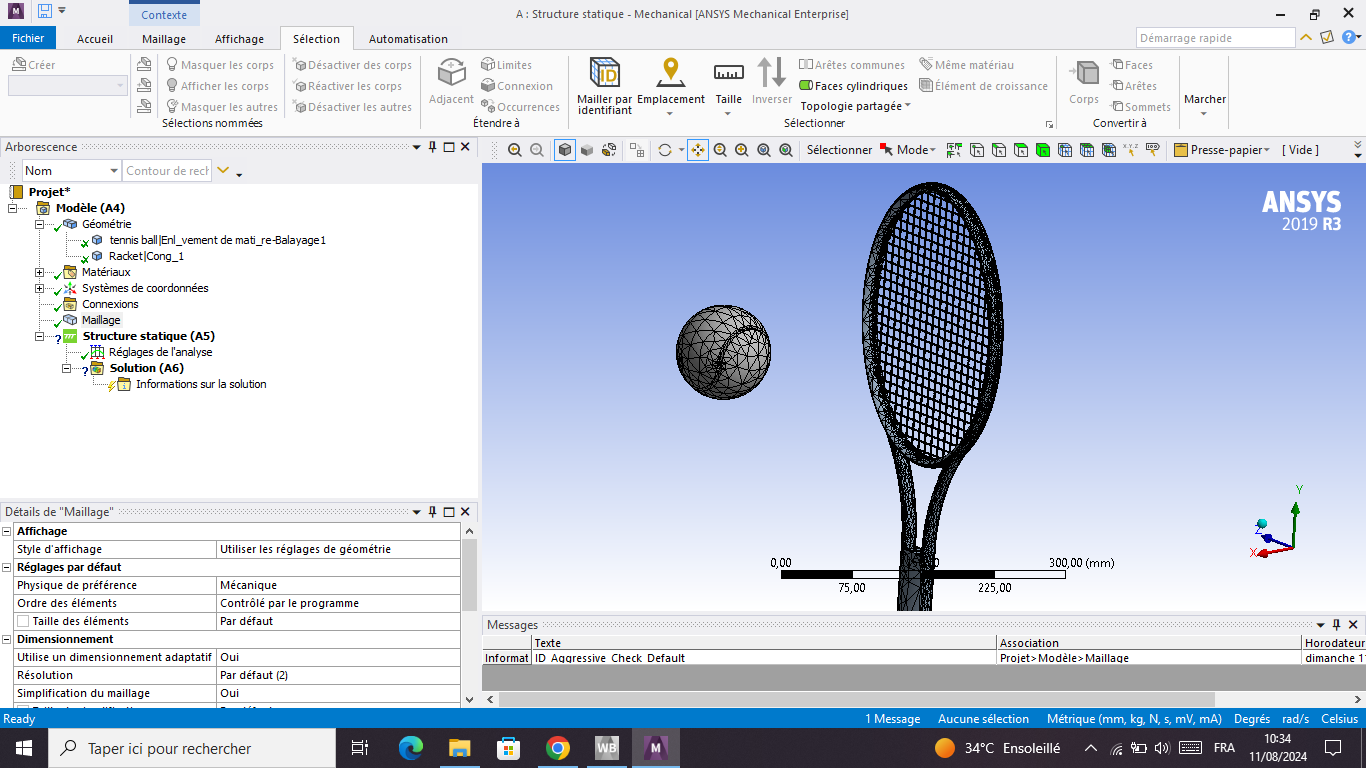Image resolution: width=1366 pixels, height=768 pixels.
Task: Open the Presse-papier dropdown arrow
Action: 1267,150
